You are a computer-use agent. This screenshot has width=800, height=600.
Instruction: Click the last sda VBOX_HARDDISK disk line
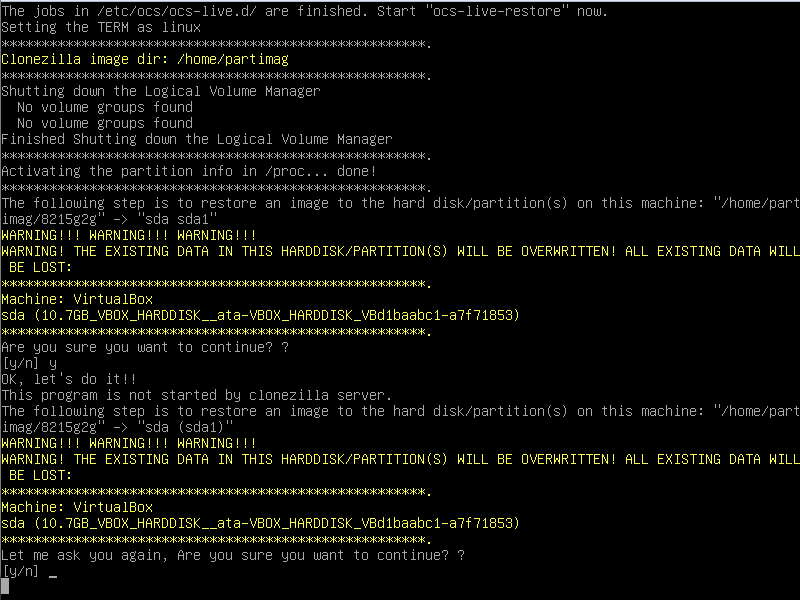(260, 523)
